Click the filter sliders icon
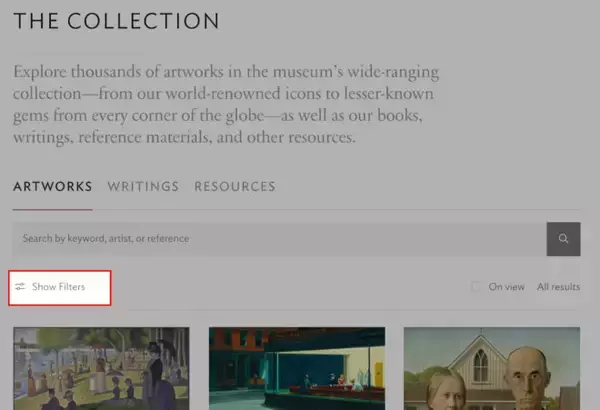 [x=20, y=287]
